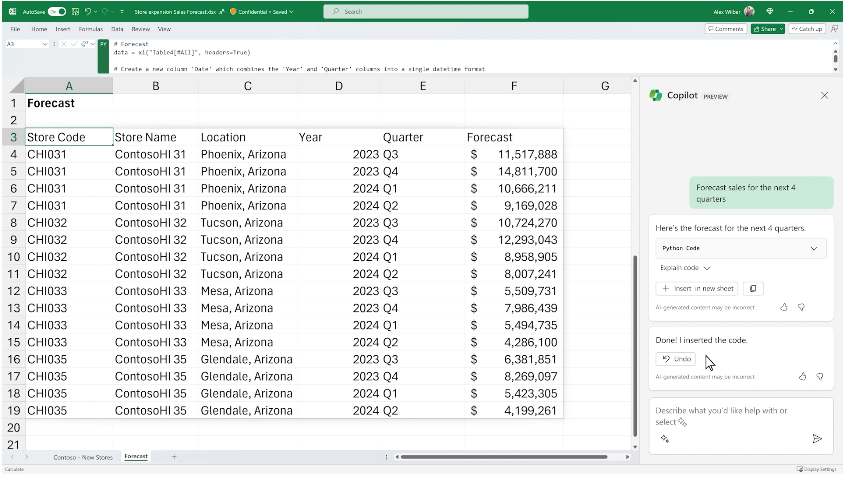Viewport: 844px width, 477px height.
Task: Click the Search box in title bar
Action: coord(426,11)
